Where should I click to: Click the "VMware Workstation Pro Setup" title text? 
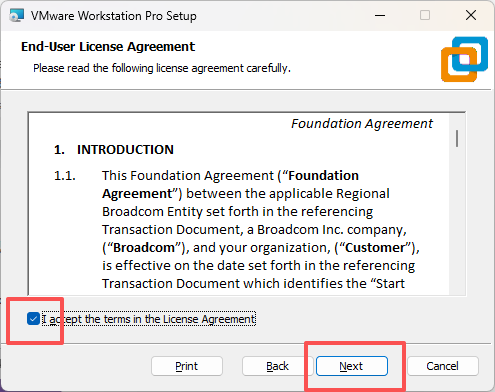click(x=114, y=16)
